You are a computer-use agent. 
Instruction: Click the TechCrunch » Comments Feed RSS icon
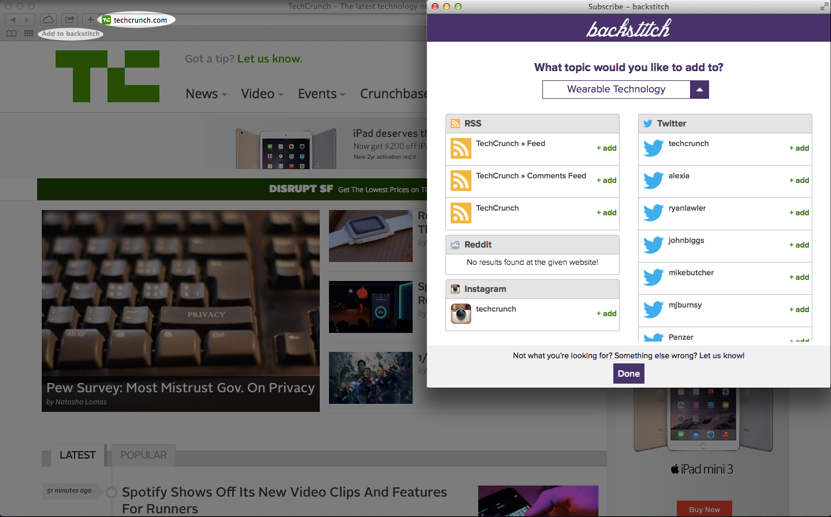pos(461,181)
